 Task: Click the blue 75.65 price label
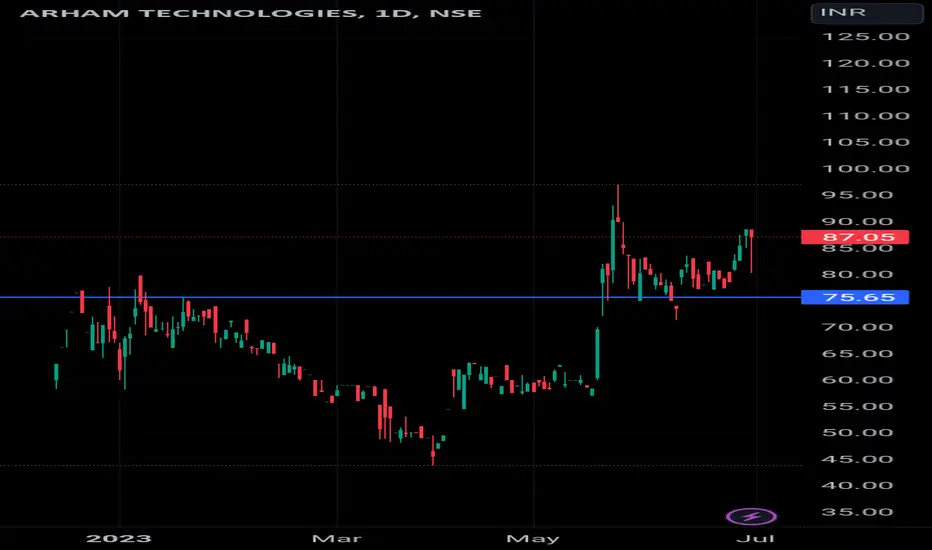pyautogui.click(x=855, y=297)
